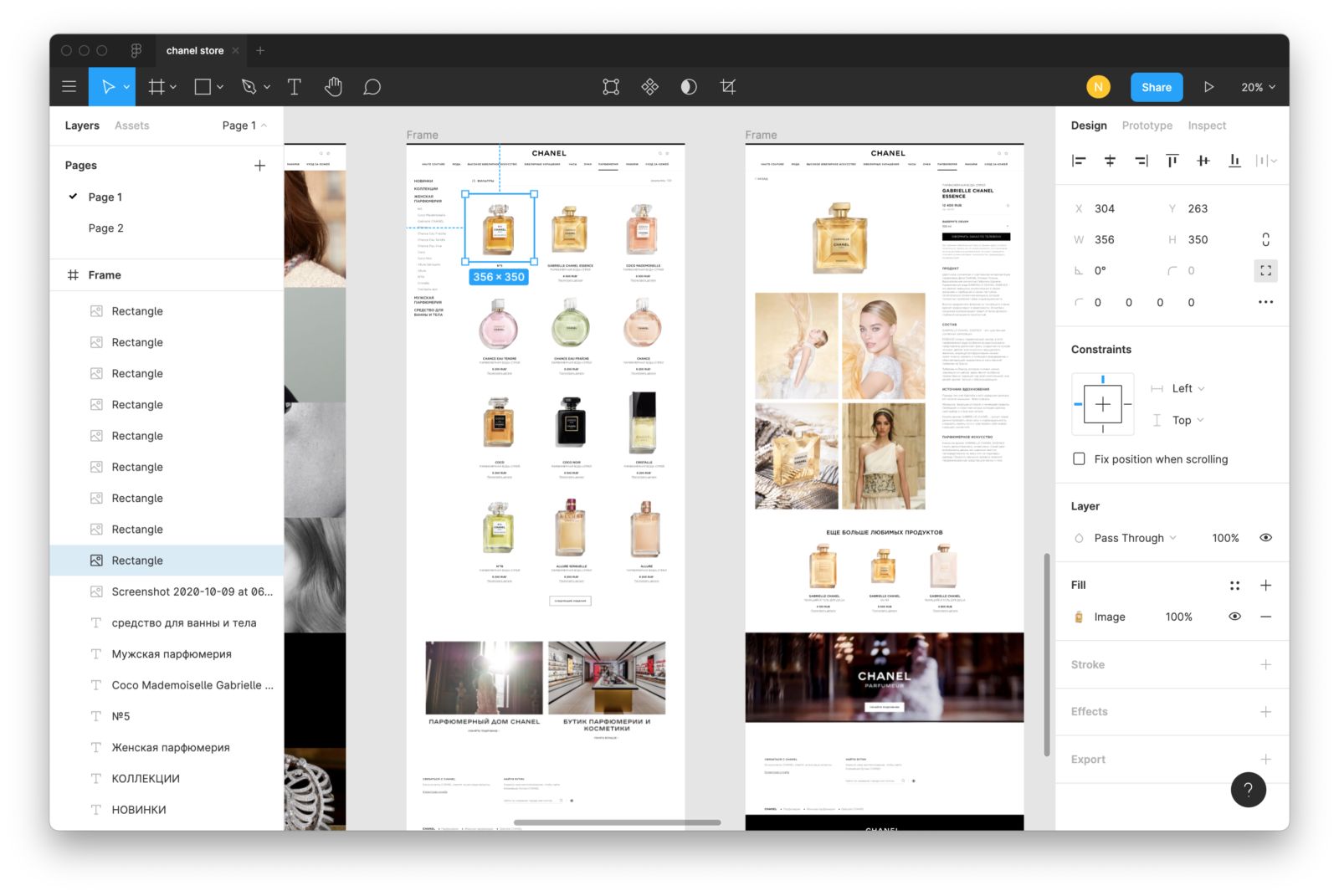Image resolution: width=1339 pixels, height=896 pixels.
Task: Open the Figma home icon
Action: [136, 50]
